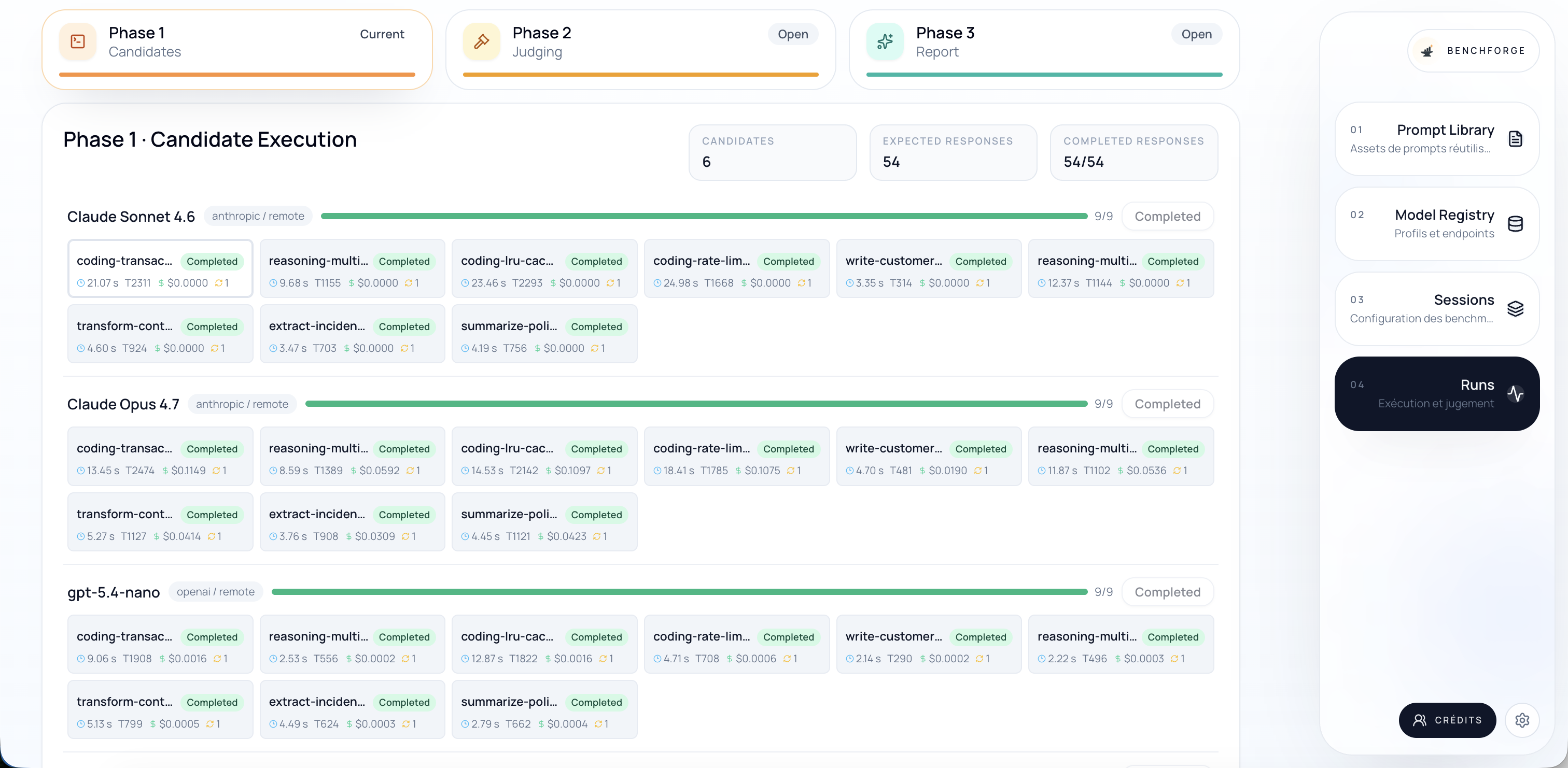Click Claude Opus 4.7 progress bar

(696, 404)
